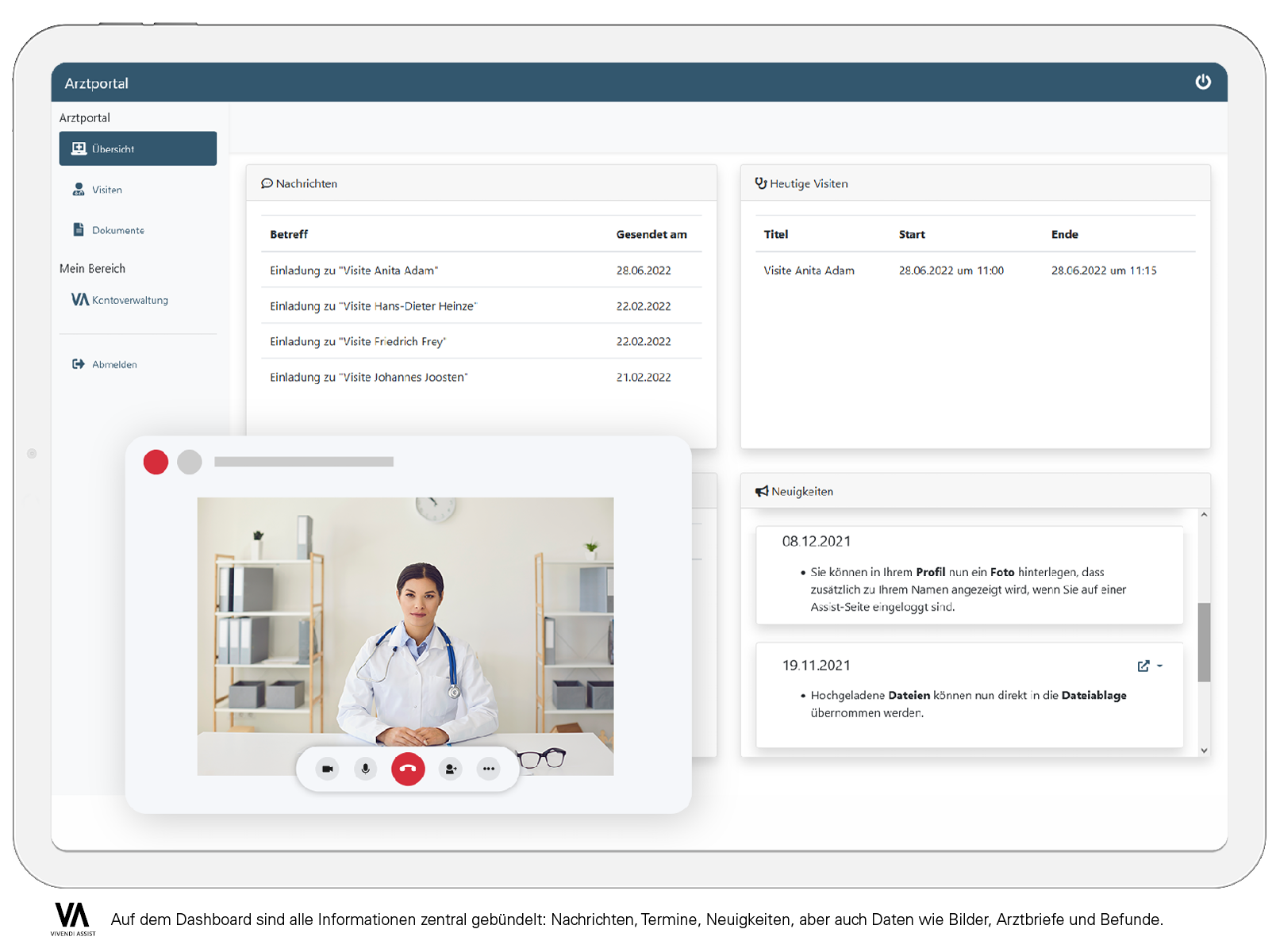This screenshot has height=952, width=1276.
Task: Open Kontoverwaltung in Mein Bereich
Action: [x=129, y=300]
